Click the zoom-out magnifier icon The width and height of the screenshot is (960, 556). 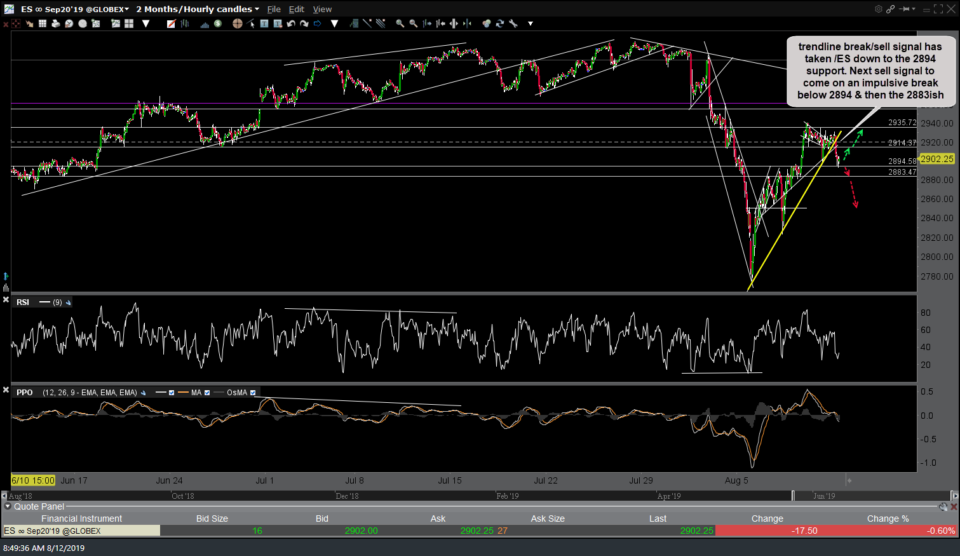pyautogui.click(x=413, y=24)
